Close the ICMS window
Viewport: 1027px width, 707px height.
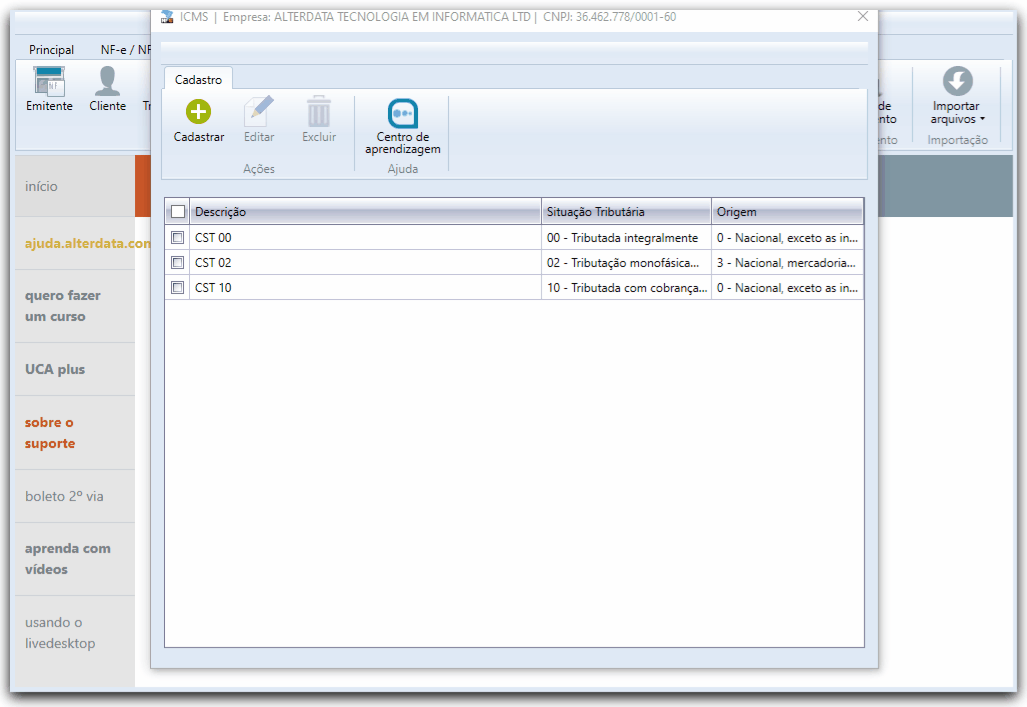click(x=863, y=16)
